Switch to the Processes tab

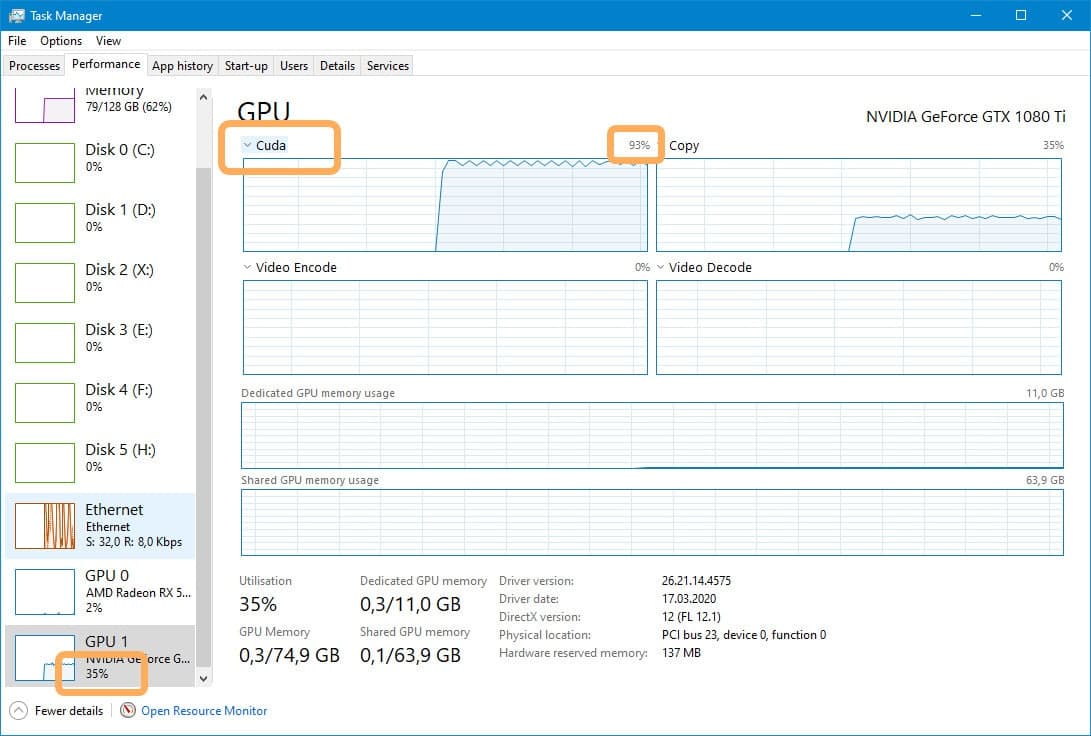point(34,65)
